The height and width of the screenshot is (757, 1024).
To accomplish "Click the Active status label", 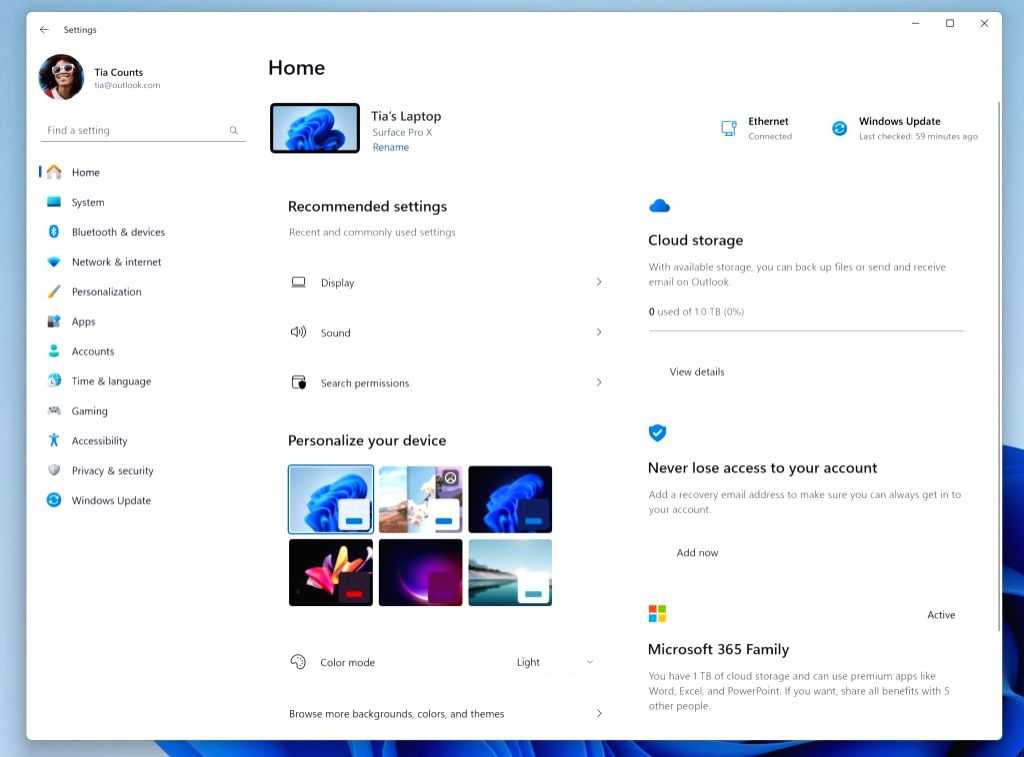I will (x=941, y=615).
